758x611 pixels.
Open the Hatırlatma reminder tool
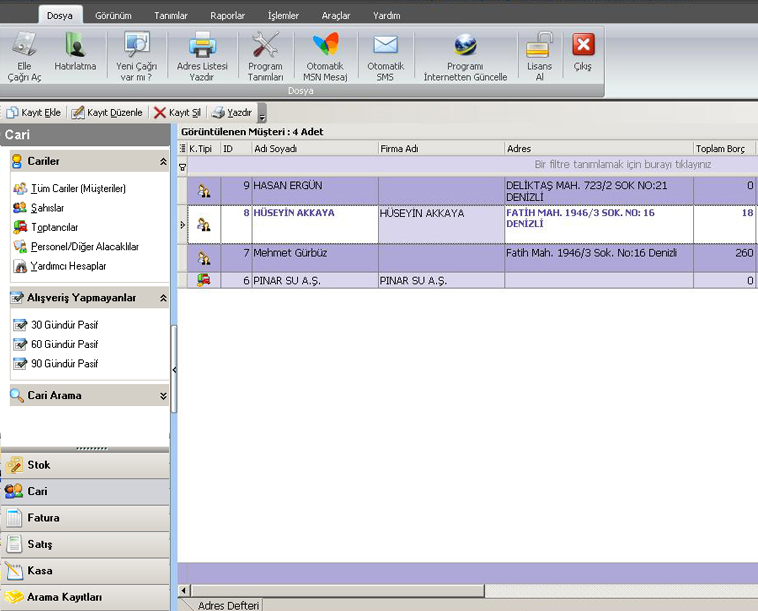pos(75,46)
